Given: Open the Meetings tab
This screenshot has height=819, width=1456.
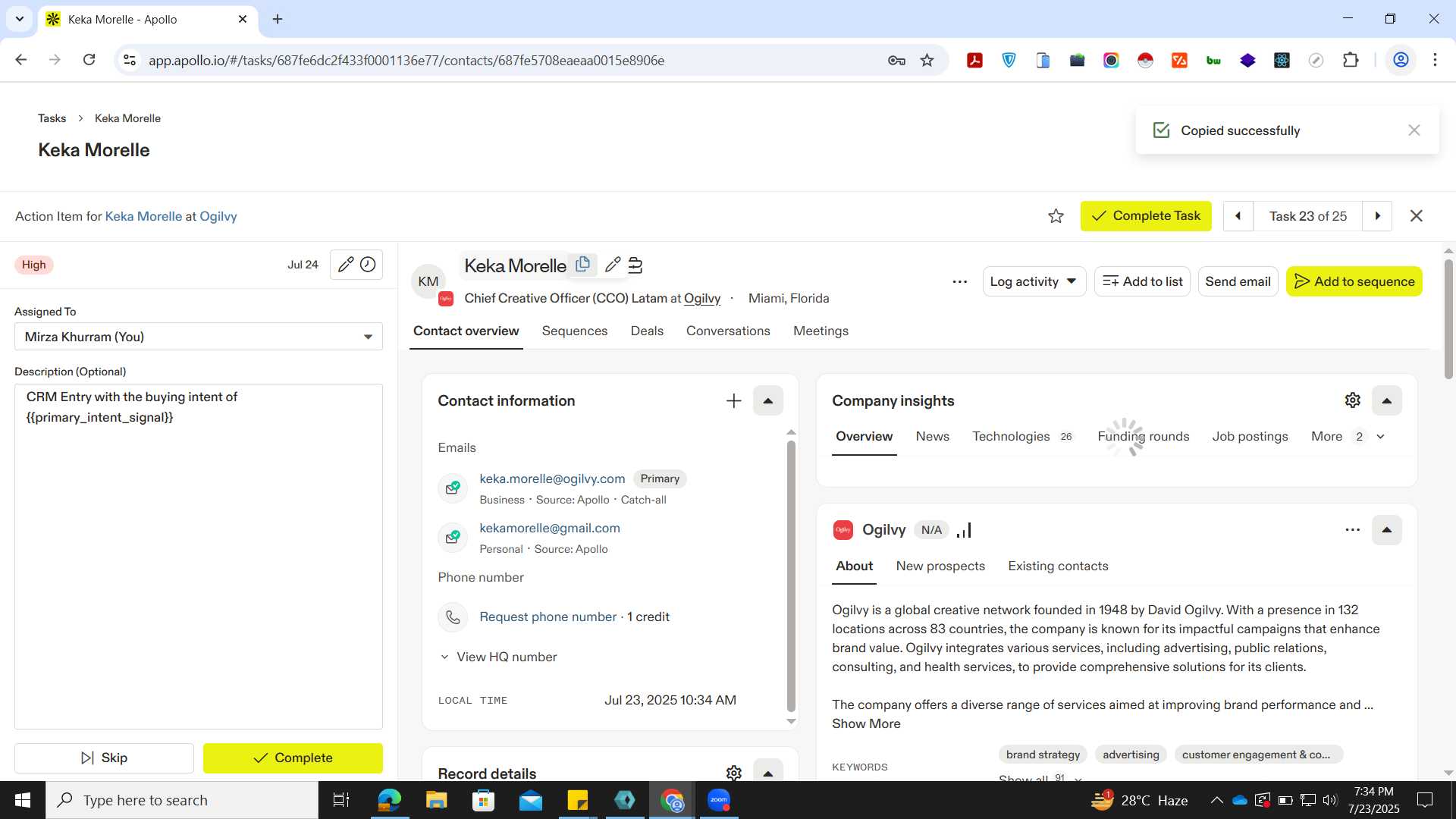Looking at the screenshot, I should 821,331.
